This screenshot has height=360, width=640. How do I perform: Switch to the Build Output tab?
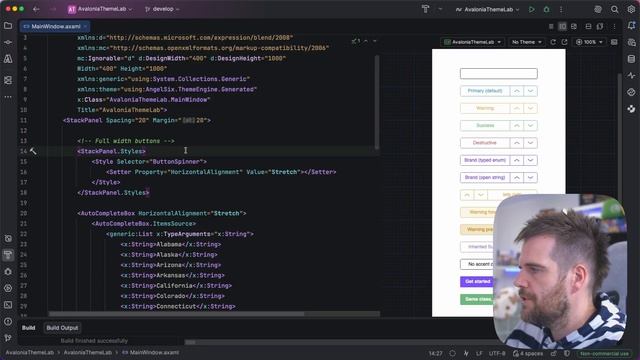pos(62,328)
